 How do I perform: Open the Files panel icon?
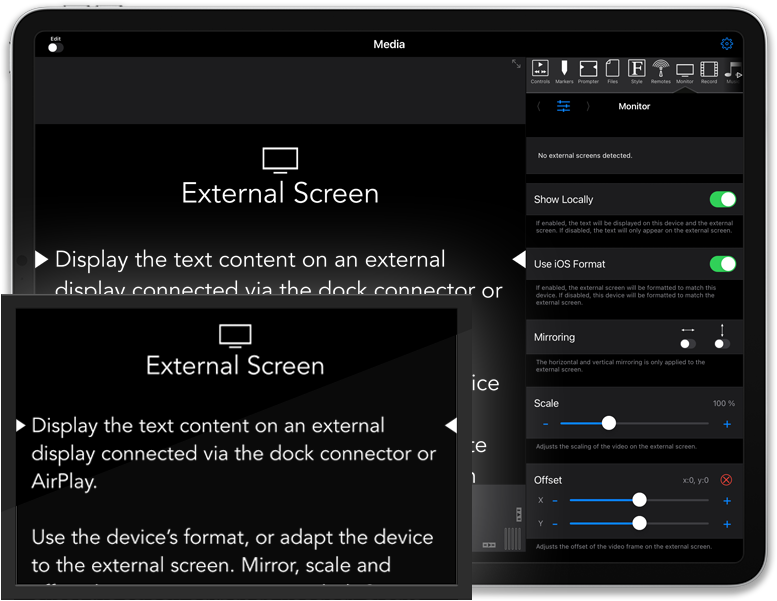[612, 71]
